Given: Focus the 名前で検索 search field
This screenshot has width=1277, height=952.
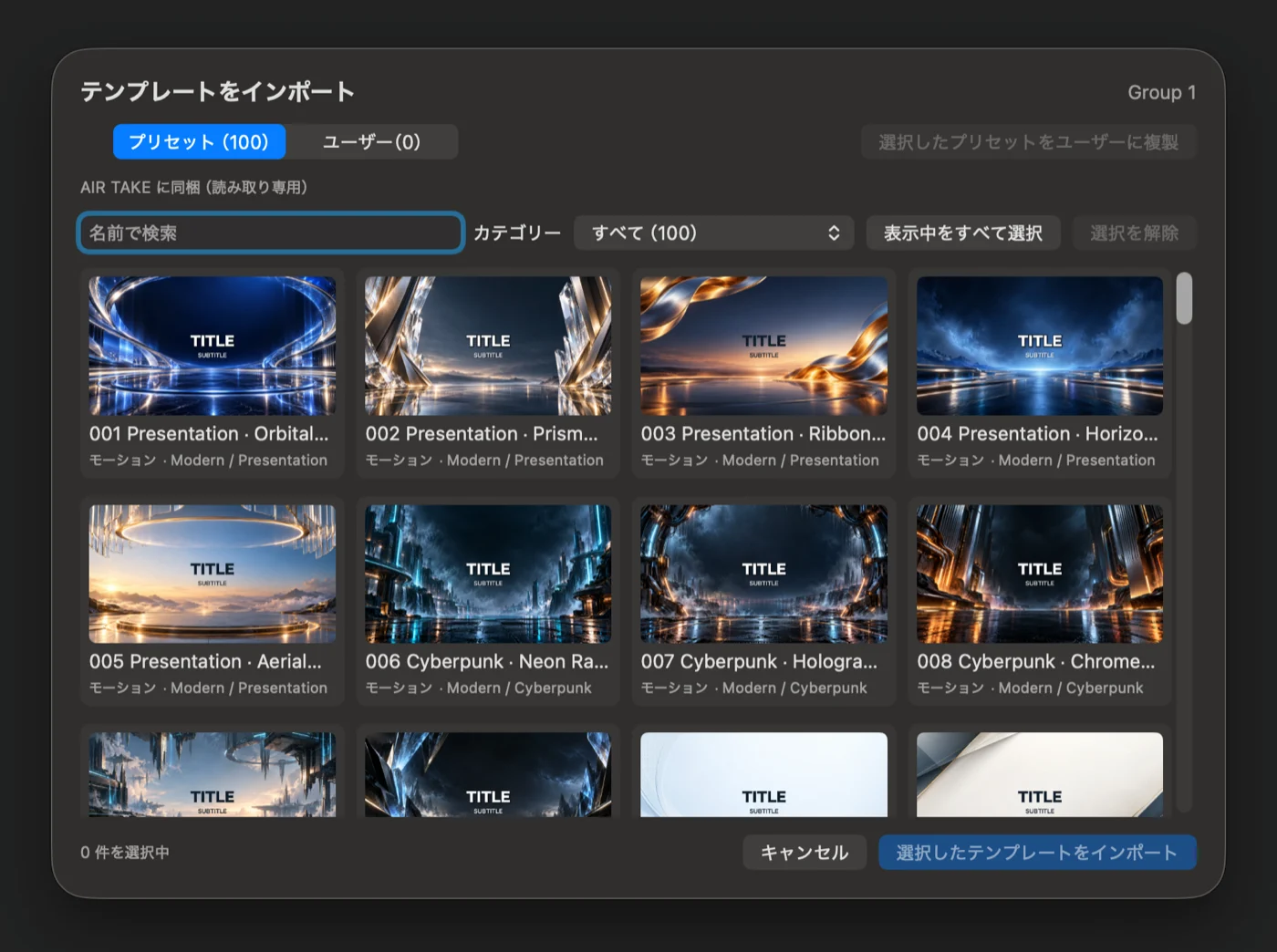Looking at the screenshot, I should coord(271,233).
